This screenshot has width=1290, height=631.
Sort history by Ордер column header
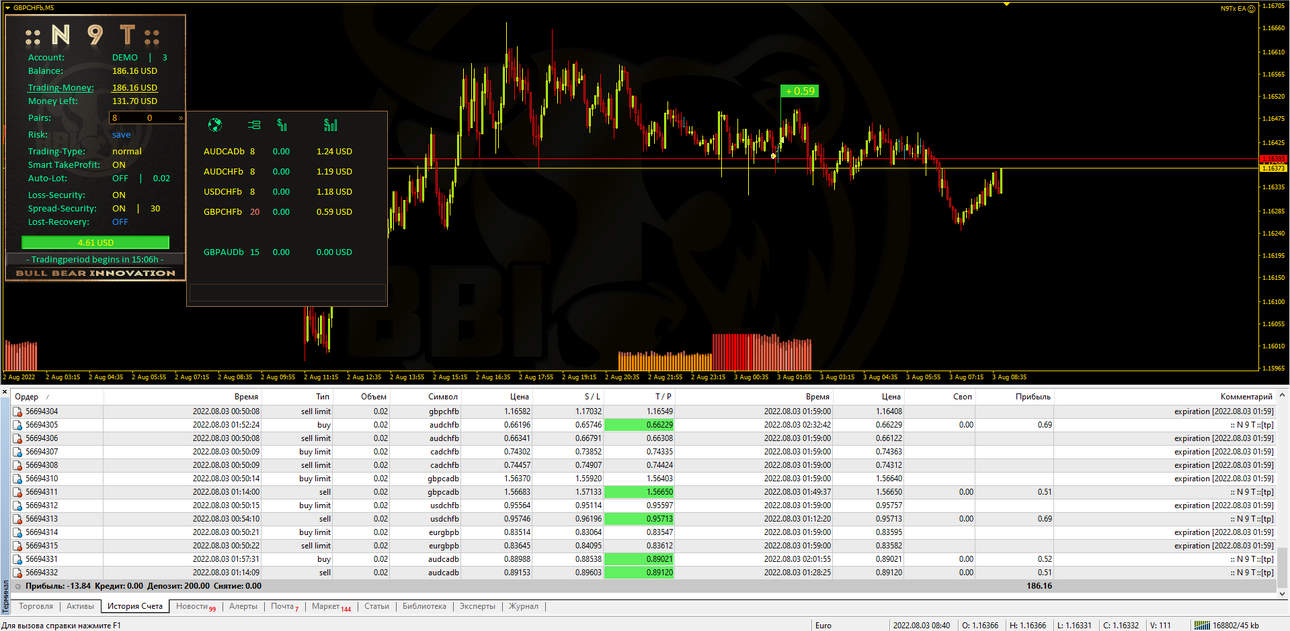[26, 397]
